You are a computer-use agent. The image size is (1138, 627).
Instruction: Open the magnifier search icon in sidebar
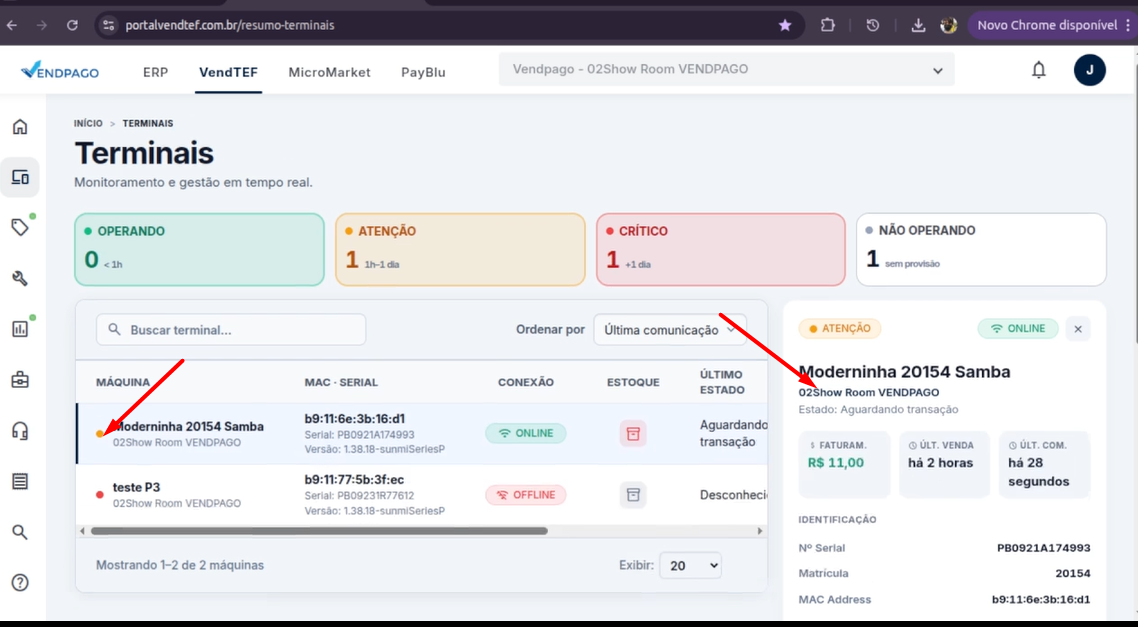[x=20, y=532]
